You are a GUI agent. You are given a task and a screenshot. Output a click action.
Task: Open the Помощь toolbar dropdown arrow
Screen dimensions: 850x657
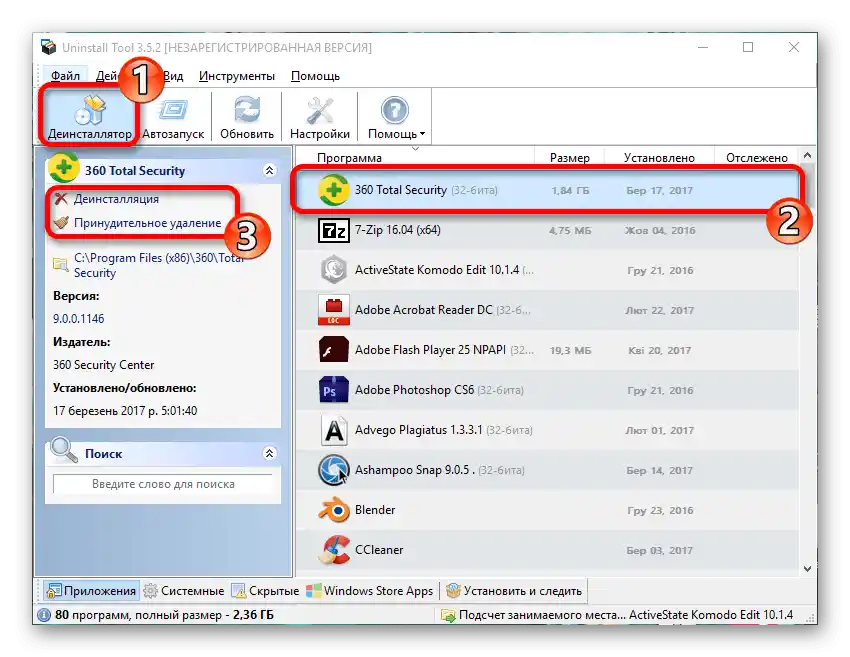[422, 134]
